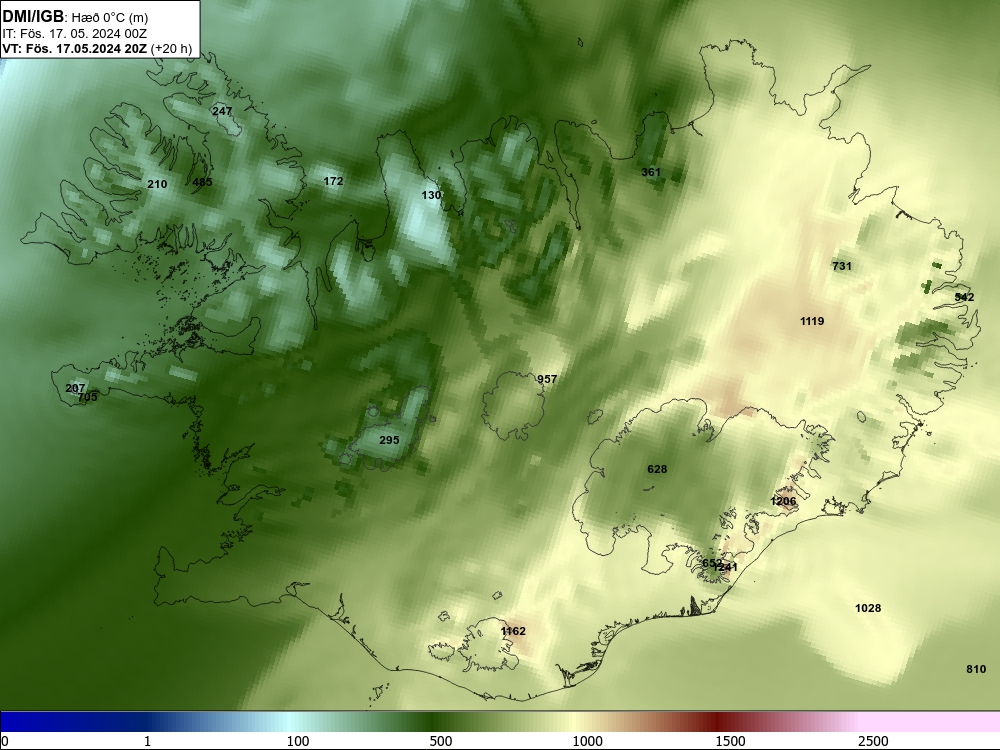Screen dimensions: 1000x750
Task: Click the 1206 height value on the map
Action: coord(783,501)
